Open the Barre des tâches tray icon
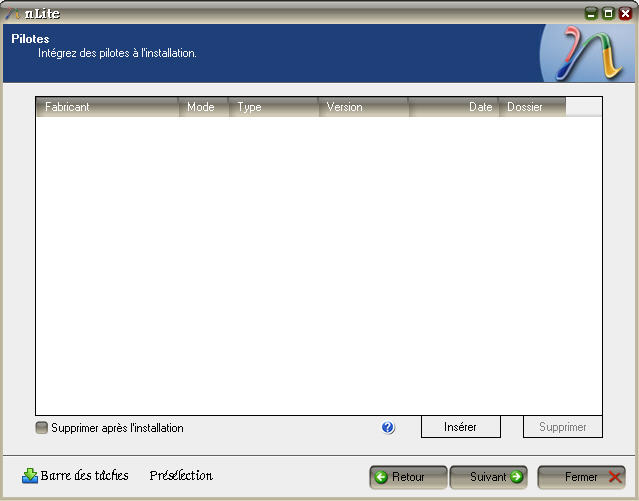This screenshot has height=501, width=639. [30, 476]
